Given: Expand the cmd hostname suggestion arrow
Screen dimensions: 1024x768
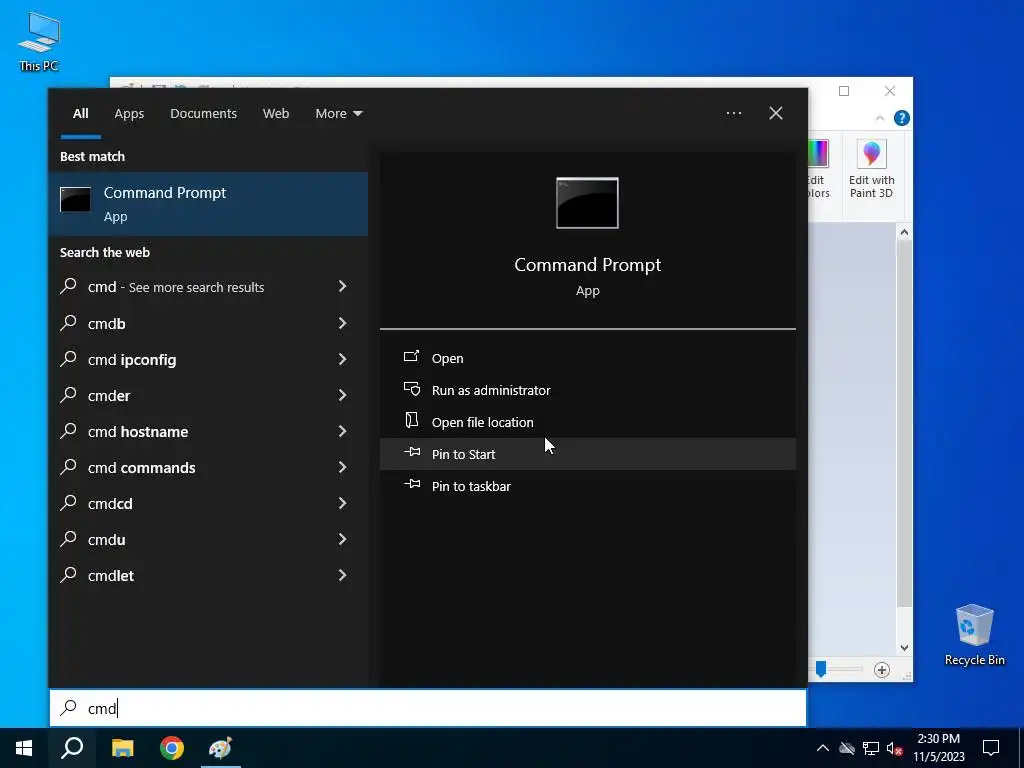Looking at the screenshot, I should click(x=342, y=431).
